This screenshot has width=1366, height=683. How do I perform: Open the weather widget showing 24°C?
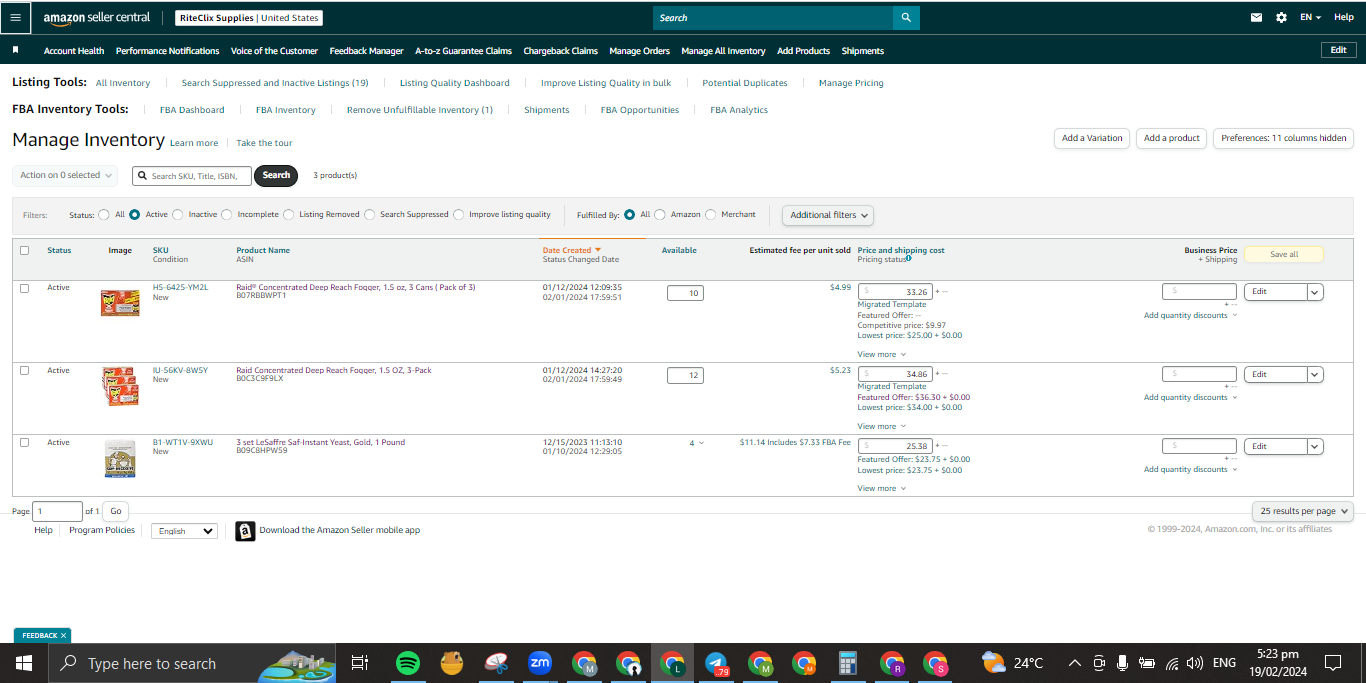[1012, 663]
